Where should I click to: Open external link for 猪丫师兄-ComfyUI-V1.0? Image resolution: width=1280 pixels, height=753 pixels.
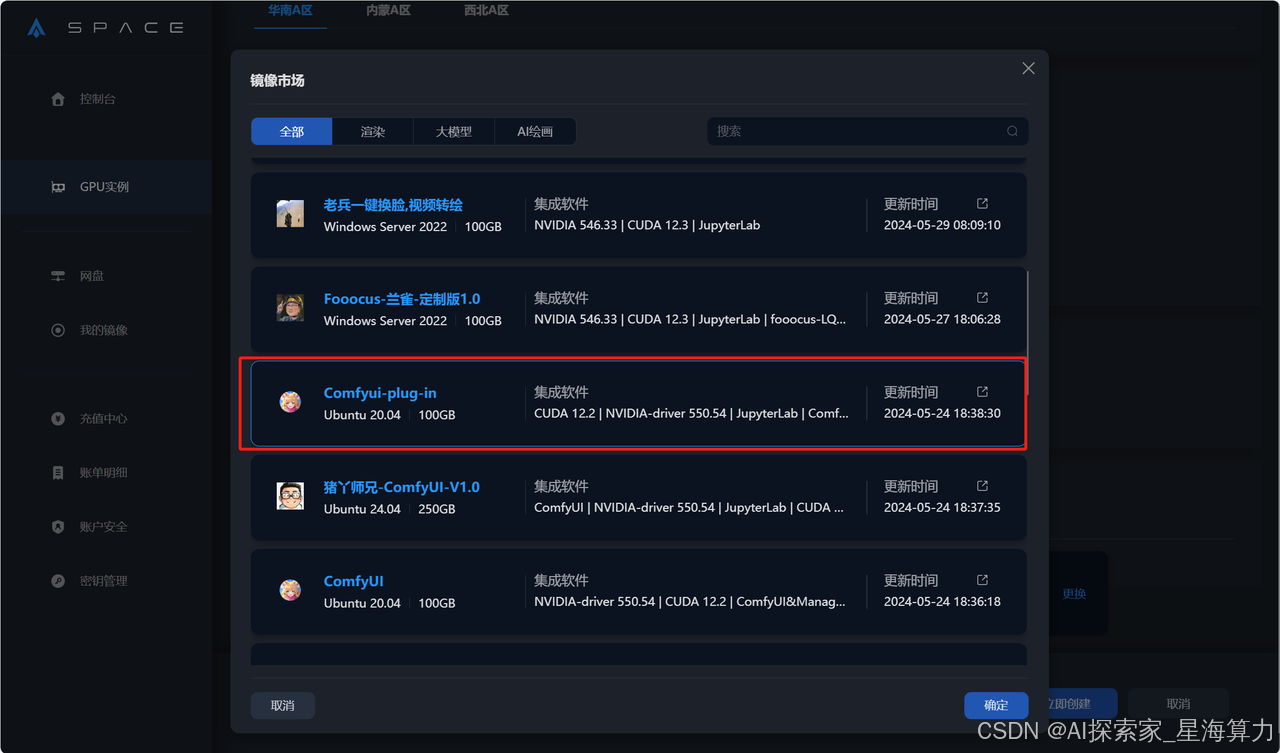pyautogui.click(x=982, y=486)
